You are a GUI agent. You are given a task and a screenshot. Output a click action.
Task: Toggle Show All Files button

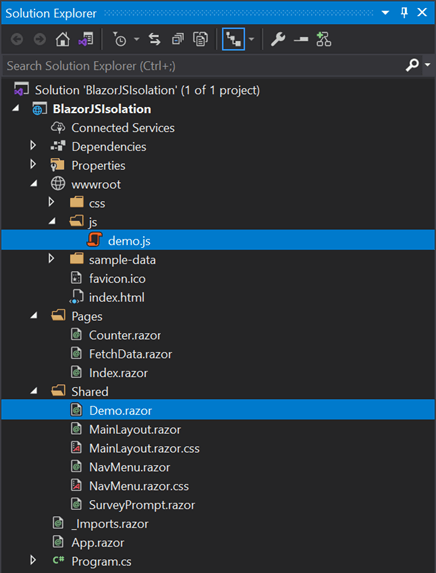[x=200, y=39]
